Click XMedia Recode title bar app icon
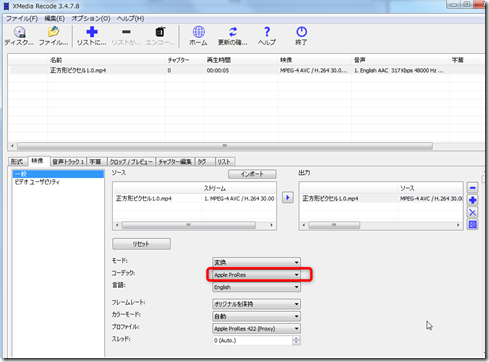Viewport: 489px width, 362px height. (x=6, y=6)
